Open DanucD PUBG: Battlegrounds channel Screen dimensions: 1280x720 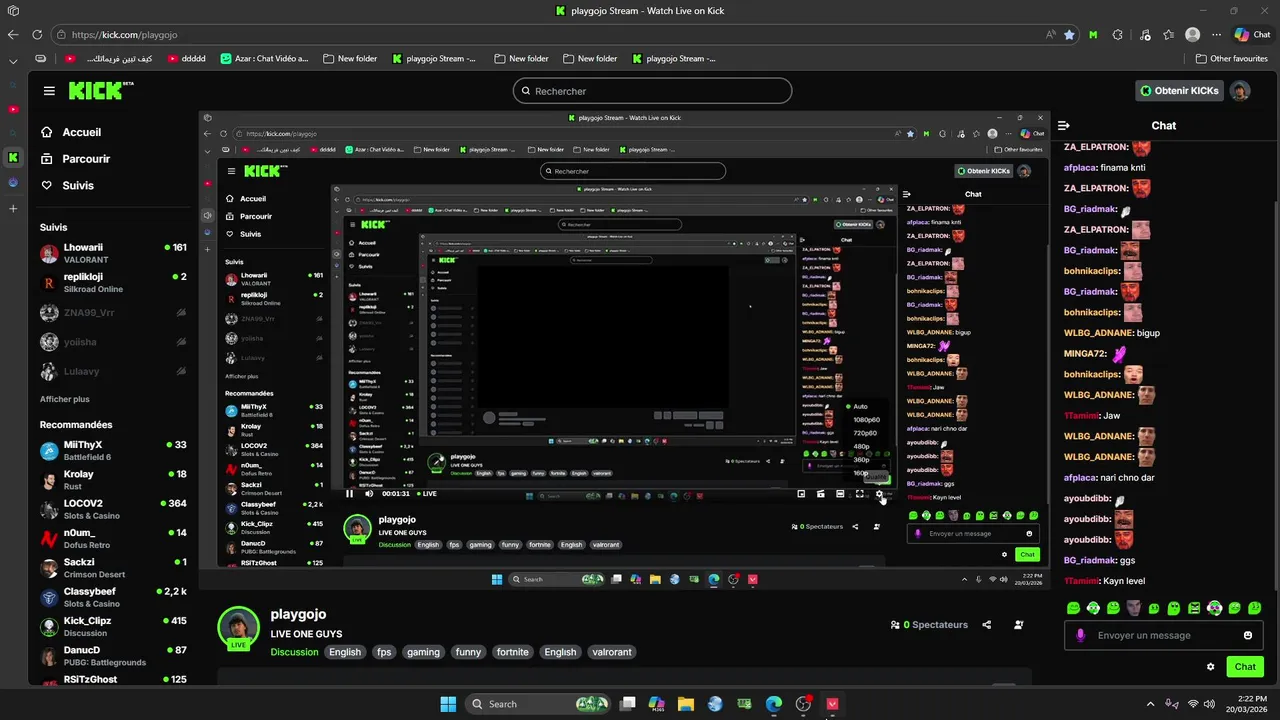[x=113, y=656]
